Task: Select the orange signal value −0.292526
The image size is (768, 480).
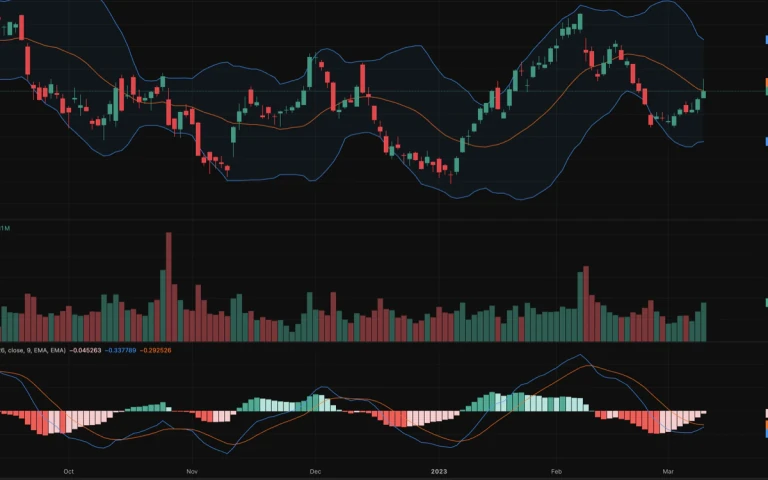Action: tap(156, 351)
